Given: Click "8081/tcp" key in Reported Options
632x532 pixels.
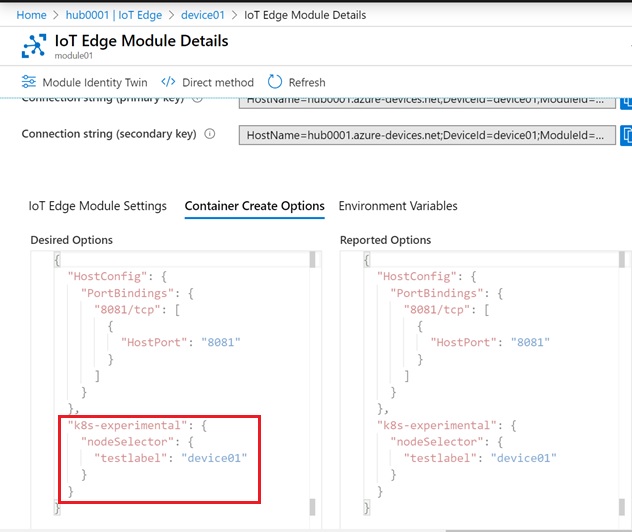Looking at the screenshot, I should (437, 310).
